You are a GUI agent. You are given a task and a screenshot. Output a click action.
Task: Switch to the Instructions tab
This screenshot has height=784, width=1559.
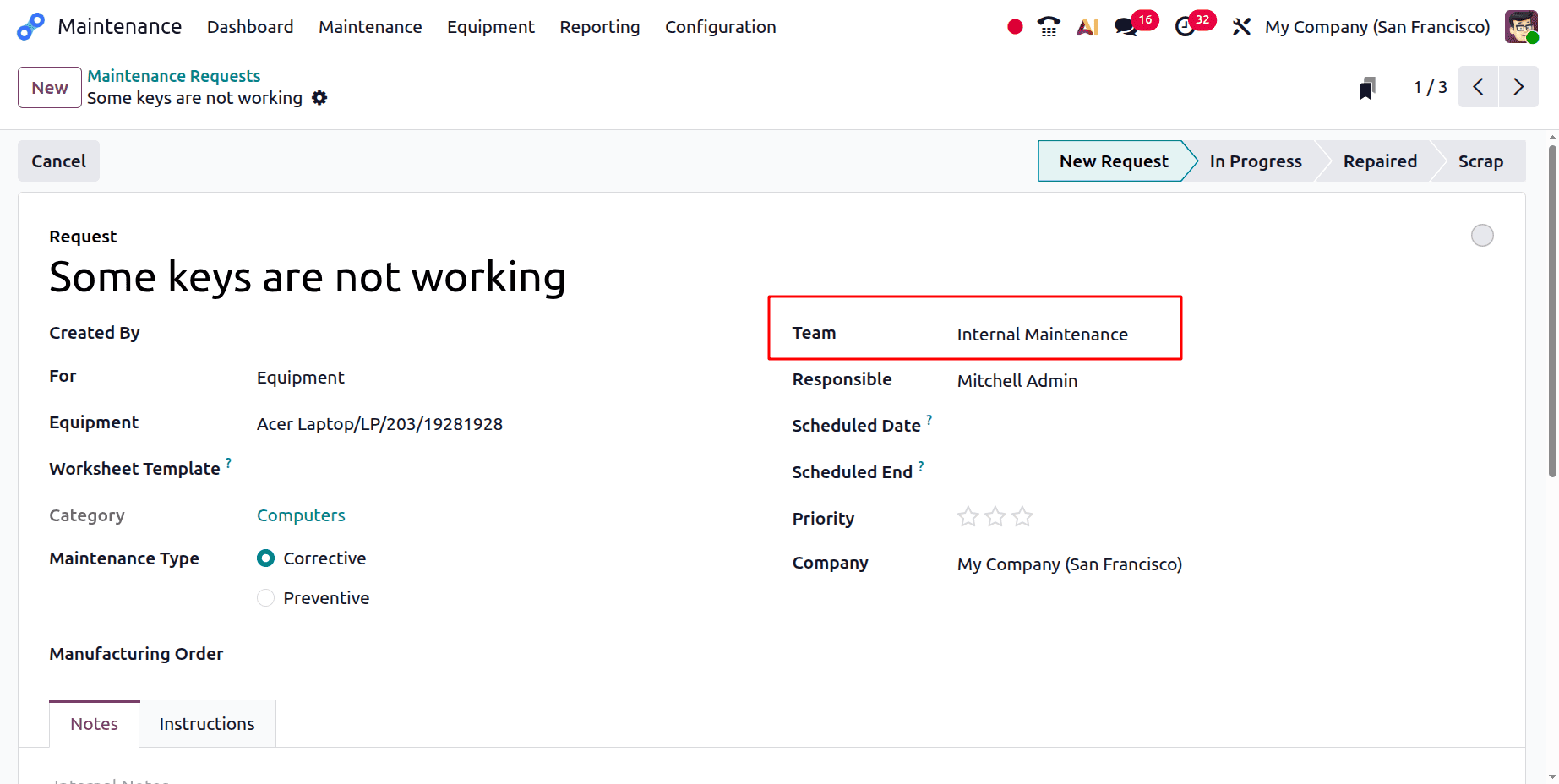pyautogui.click(x=207, y=724)
